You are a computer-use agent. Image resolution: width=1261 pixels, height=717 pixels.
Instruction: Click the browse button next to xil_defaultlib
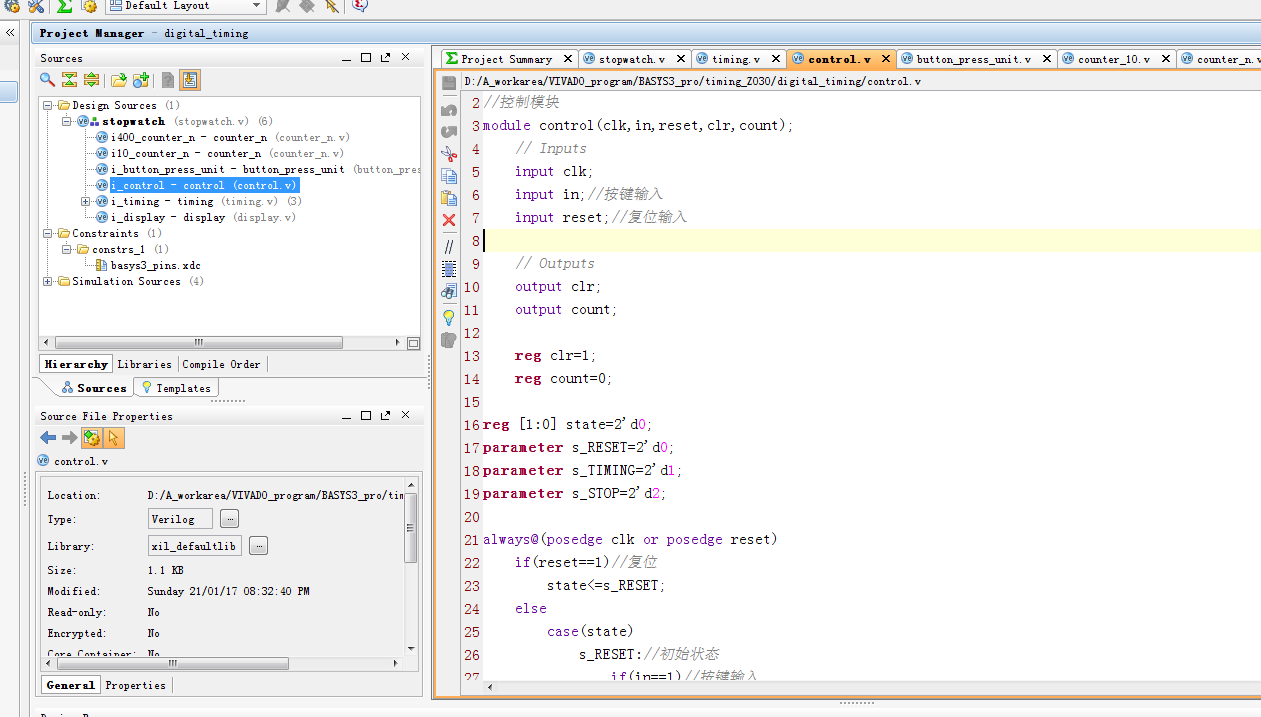pyautogui.click(x=258, y=546)
